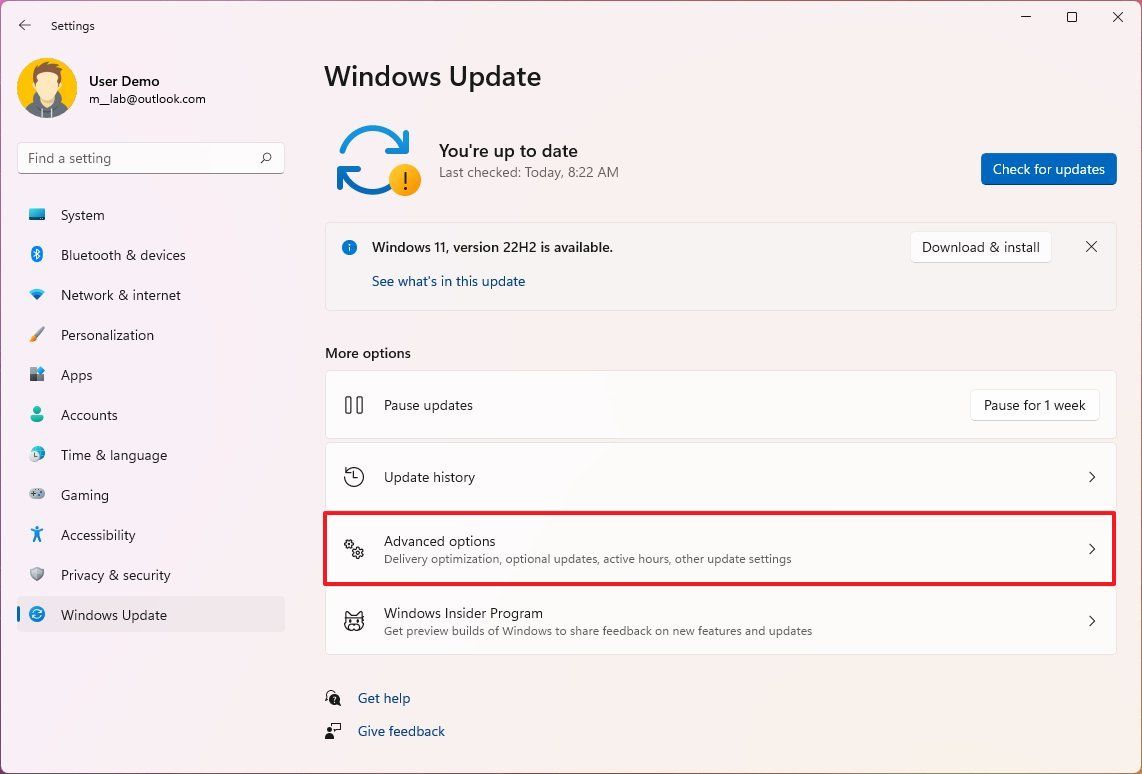Select the Bluetooth & devices icon
This screenshot has height=774, width=1142.
[37, 255]
